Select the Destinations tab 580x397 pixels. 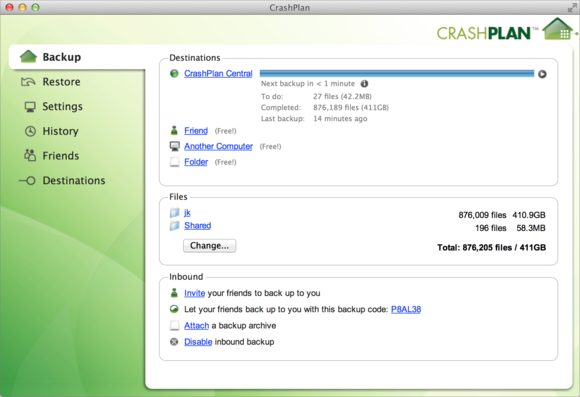(x=74, y=181)
